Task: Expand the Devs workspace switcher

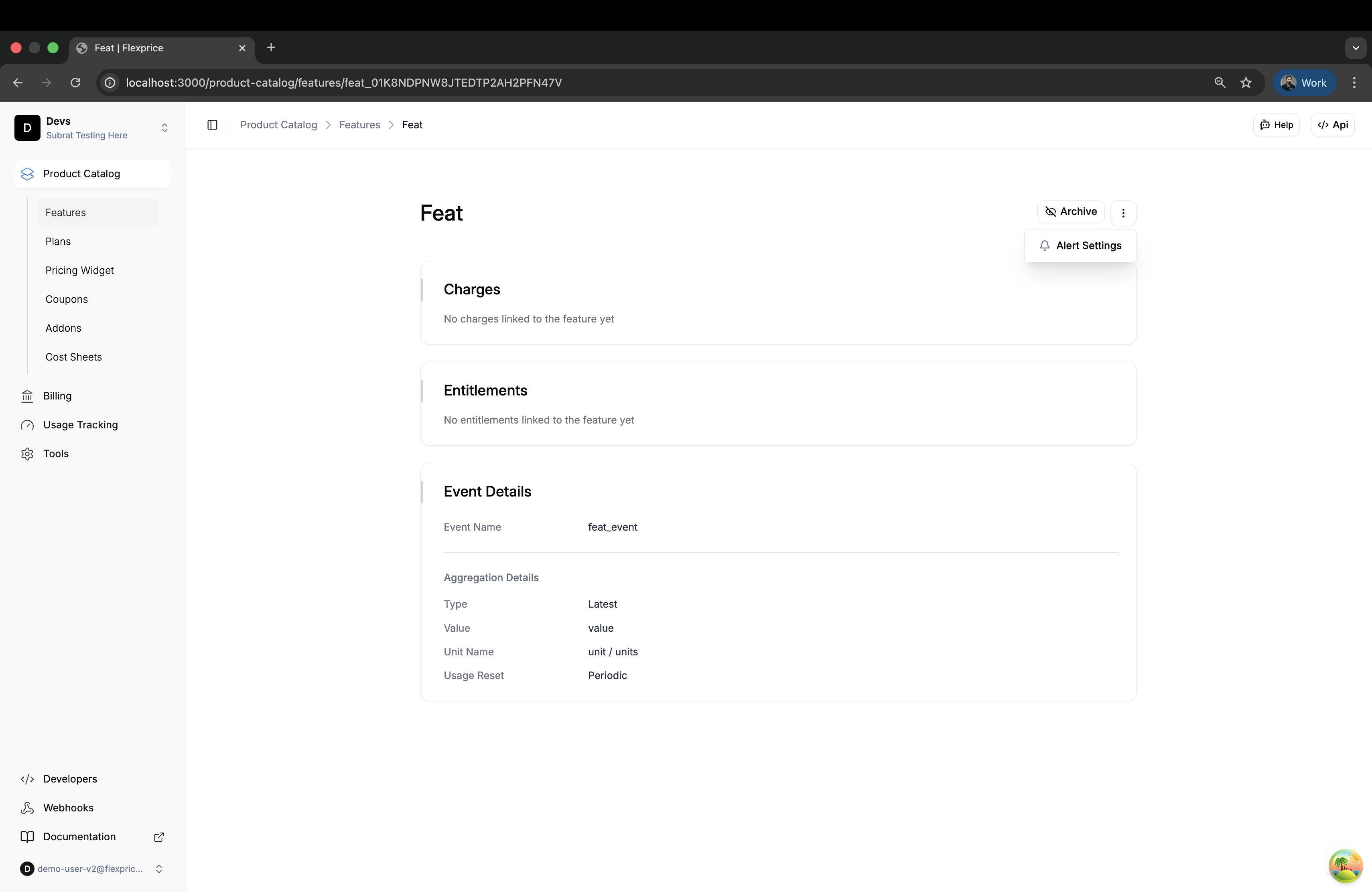Action: tap(164, 128)
